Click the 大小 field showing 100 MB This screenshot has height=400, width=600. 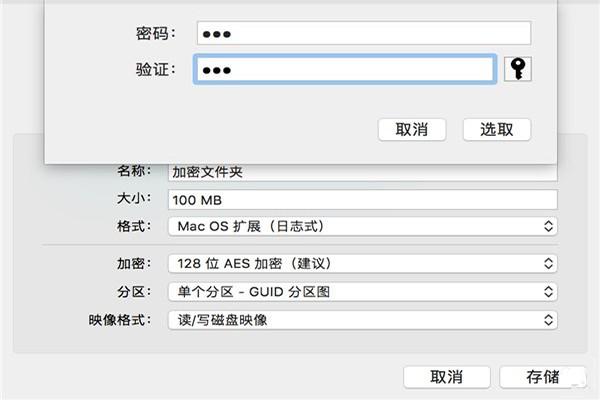(x=362, y=200)
